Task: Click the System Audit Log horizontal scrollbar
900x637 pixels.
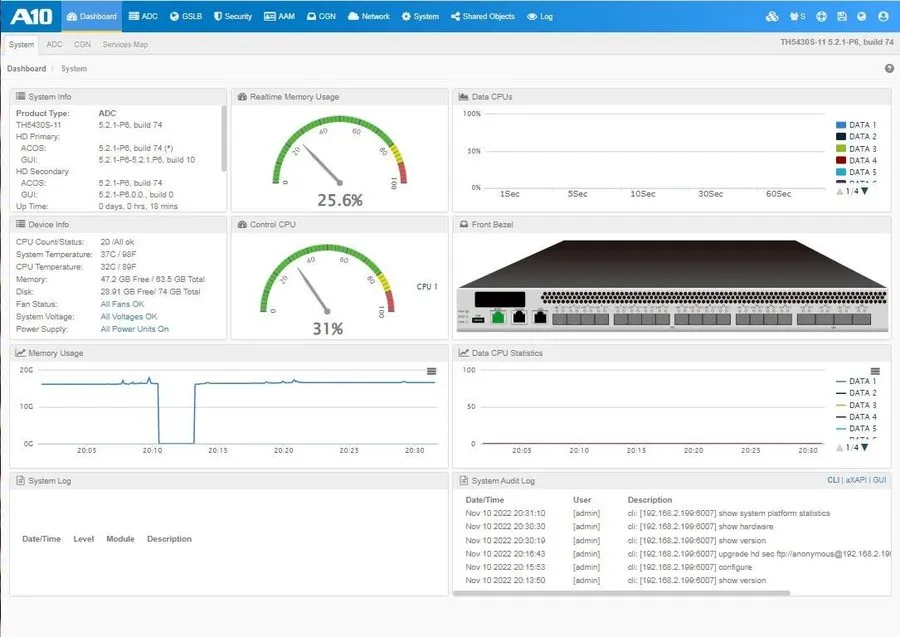Action: click(622, 593)
